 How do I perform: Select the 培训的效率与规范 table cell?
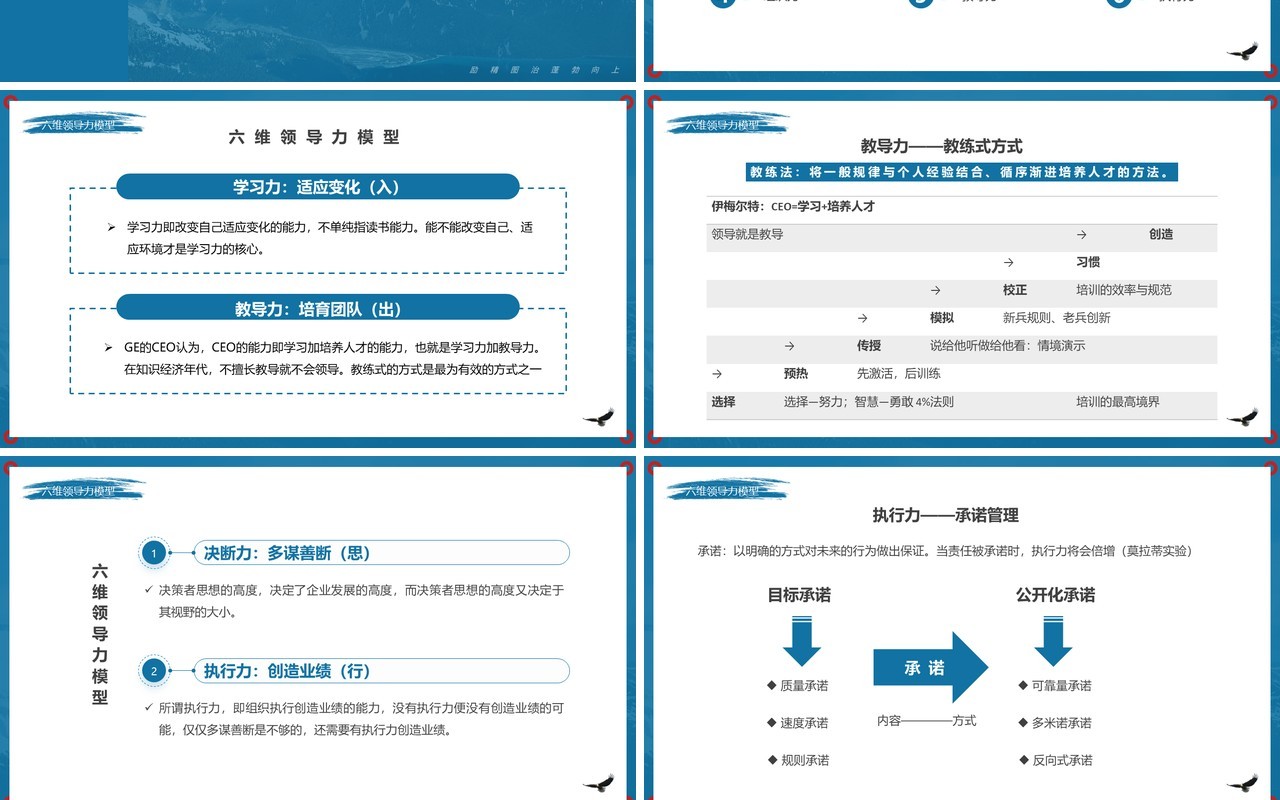tap(1124, 290)
